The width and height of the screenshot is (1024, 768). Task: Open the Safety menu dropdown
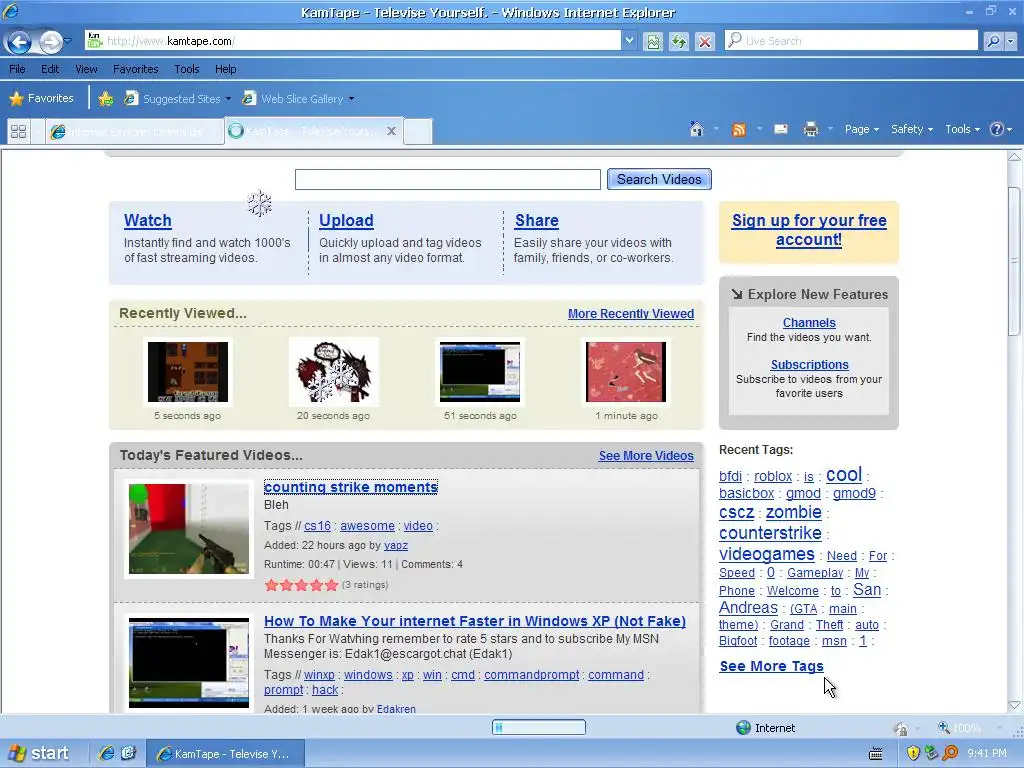pyautogui.click(x=912, y=129)
